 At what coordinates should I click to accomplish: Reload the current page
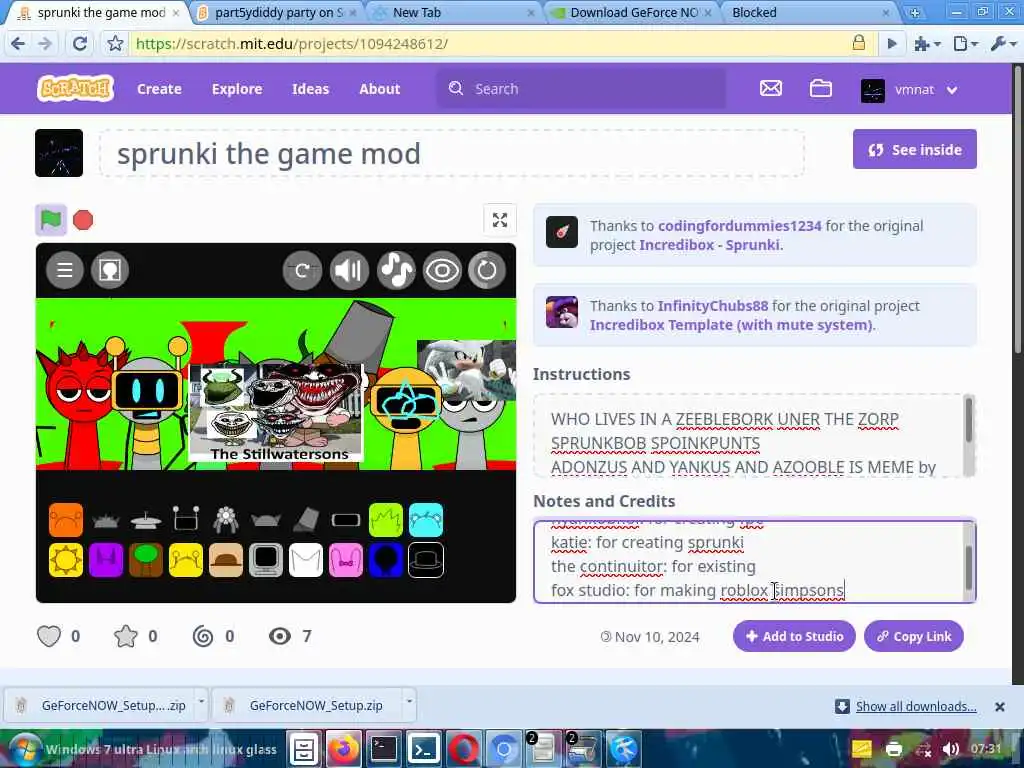[x=80, y=44]
